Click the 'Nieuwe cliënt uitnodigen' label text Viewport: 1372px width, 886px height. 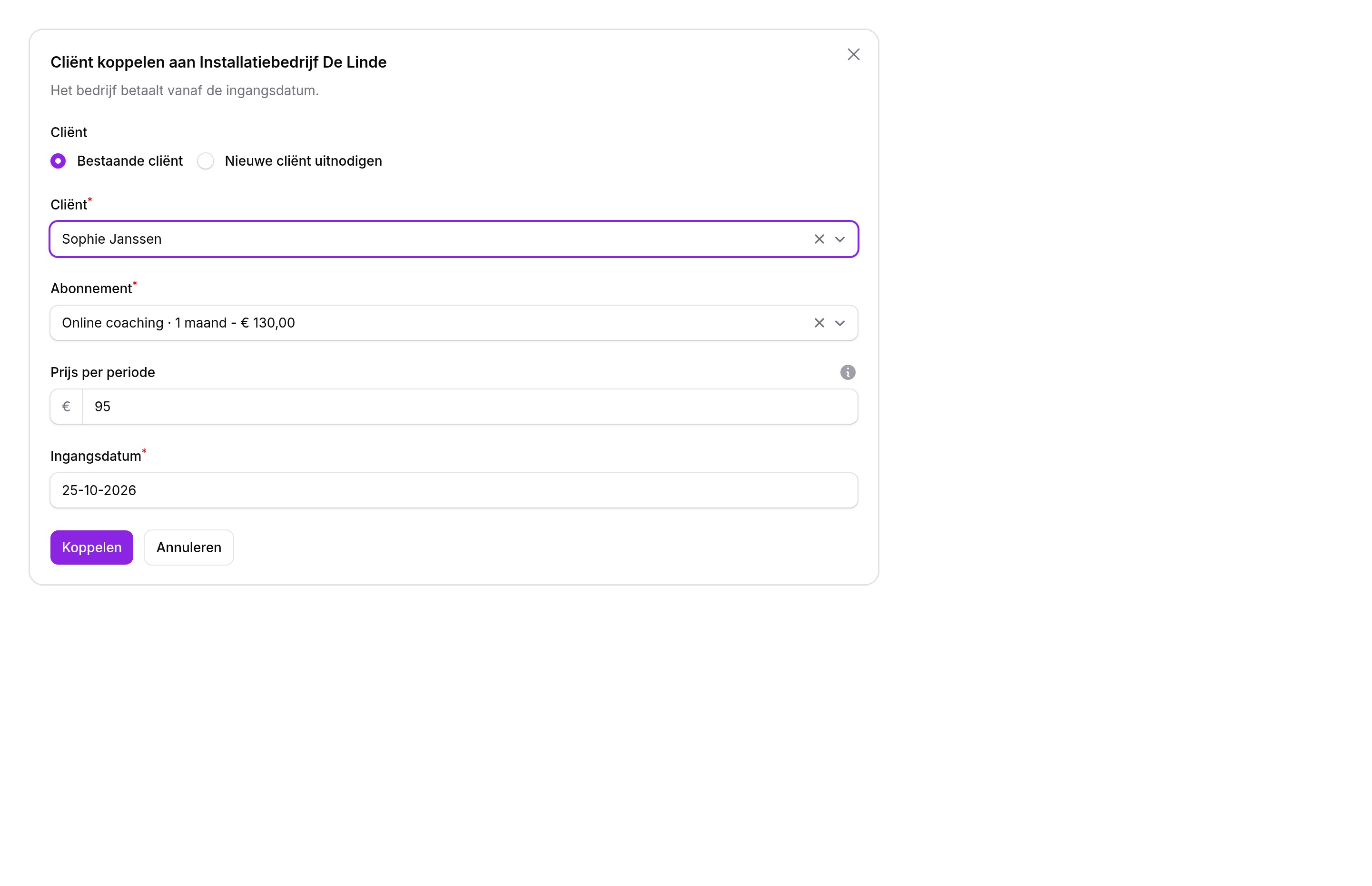[303, 161]
